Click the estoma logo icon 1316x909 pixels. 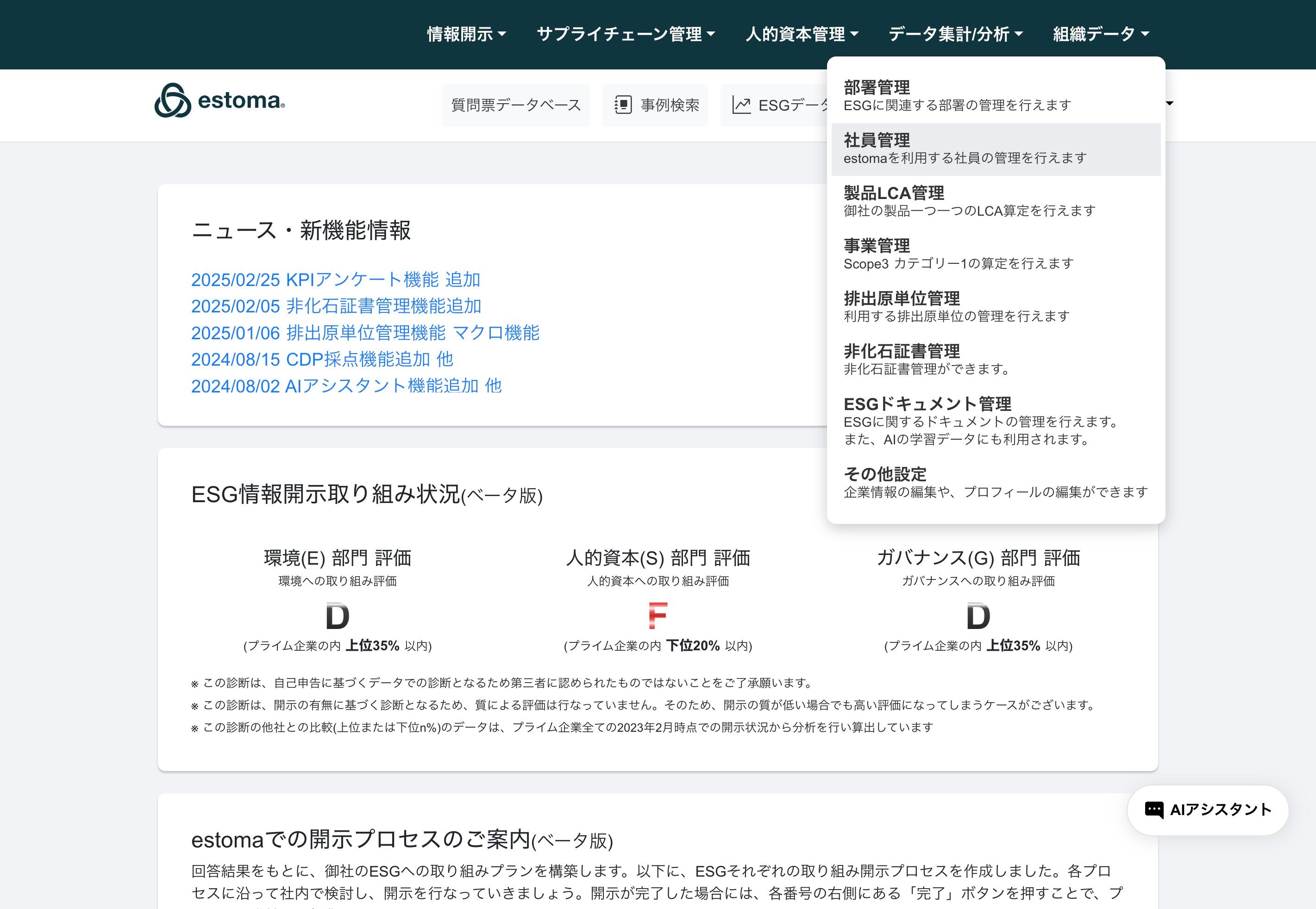click(173, 101)
